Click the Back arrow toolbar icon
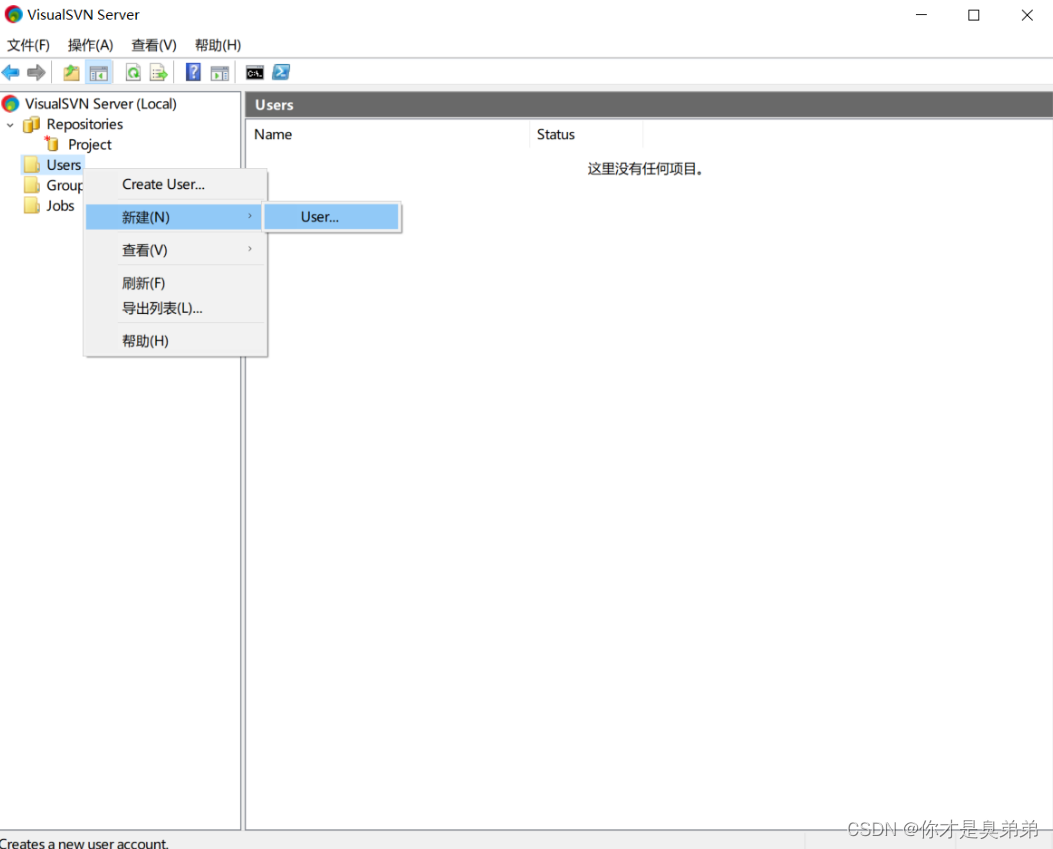The width and height of the screenshot is (1053, 849). (x=11, y=73)
